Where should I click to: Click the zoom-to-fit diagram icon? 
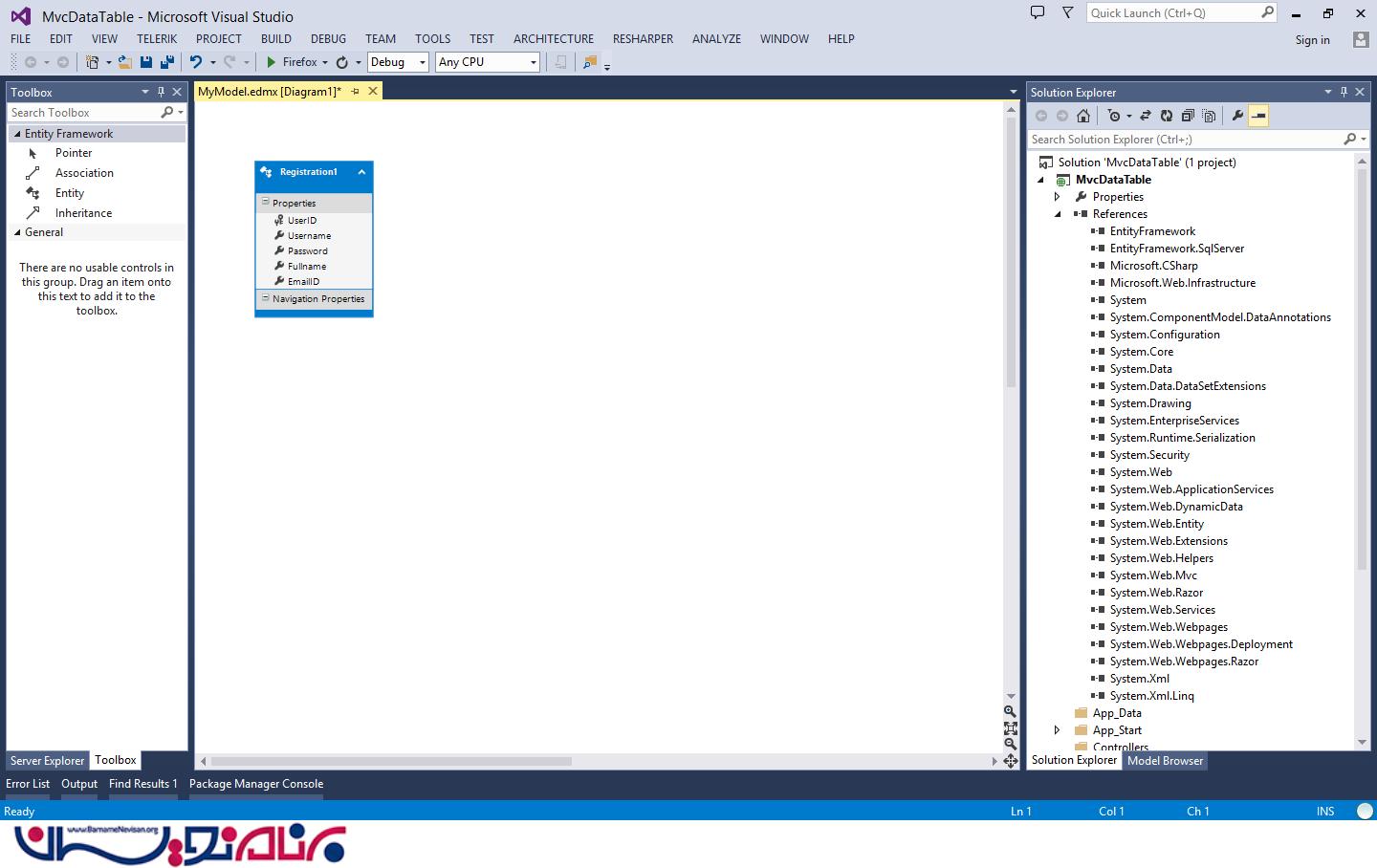pos(1010,727)
